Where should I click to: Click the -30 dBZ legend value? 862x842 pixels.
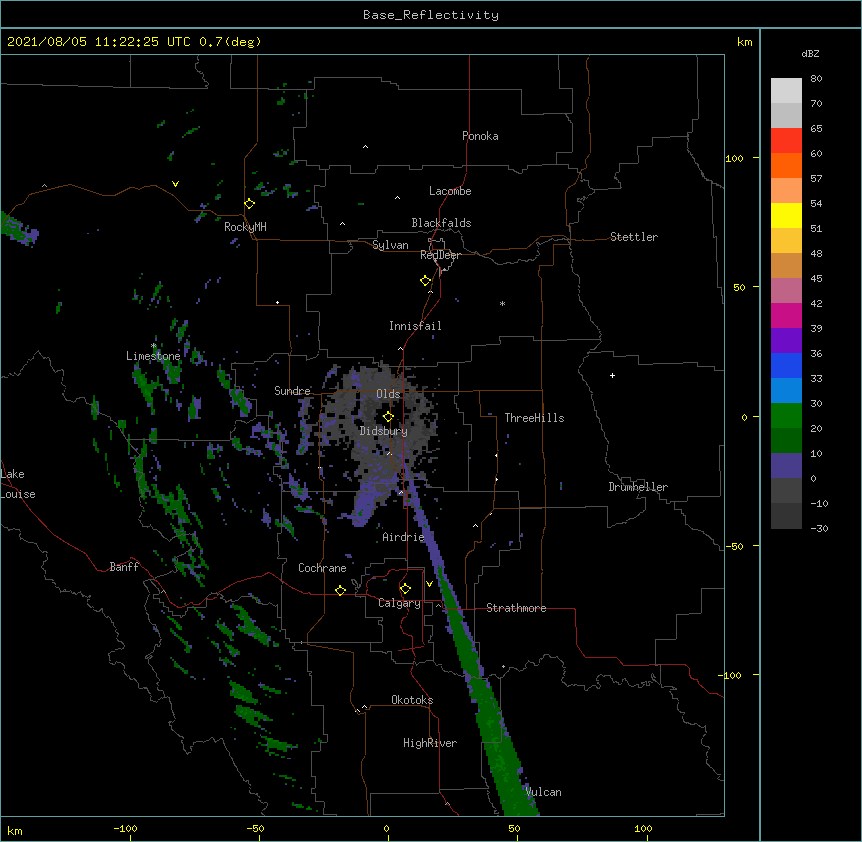(x=819, y=529)
